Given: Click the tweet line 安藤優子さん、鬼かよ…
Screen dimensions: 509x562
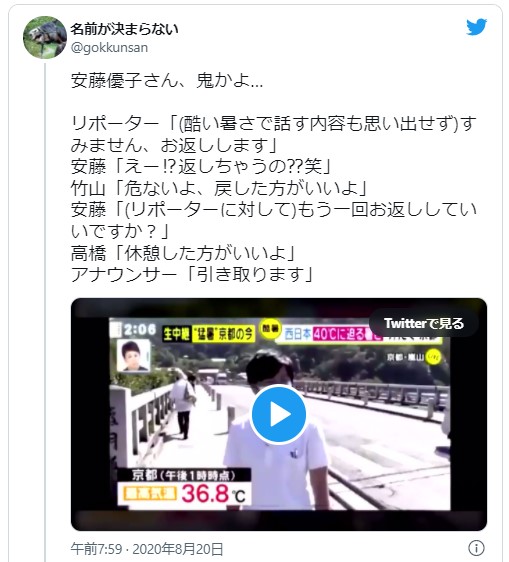Looking at the screenshot, I should tap(167, 81).
